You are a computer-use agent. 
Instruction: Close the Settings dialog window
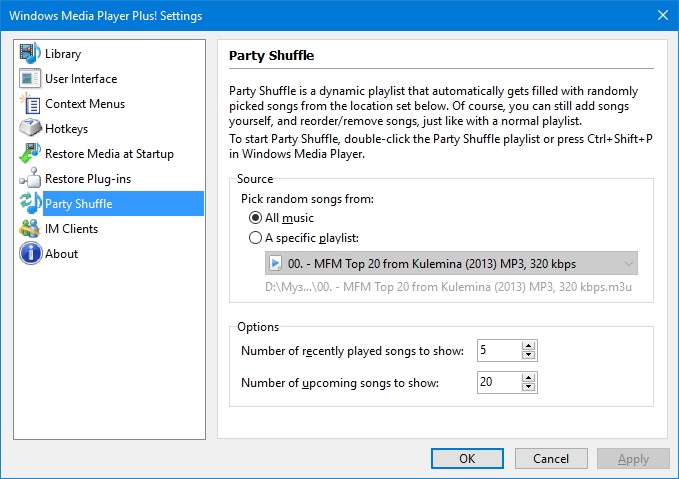click(x=663, y=15)
